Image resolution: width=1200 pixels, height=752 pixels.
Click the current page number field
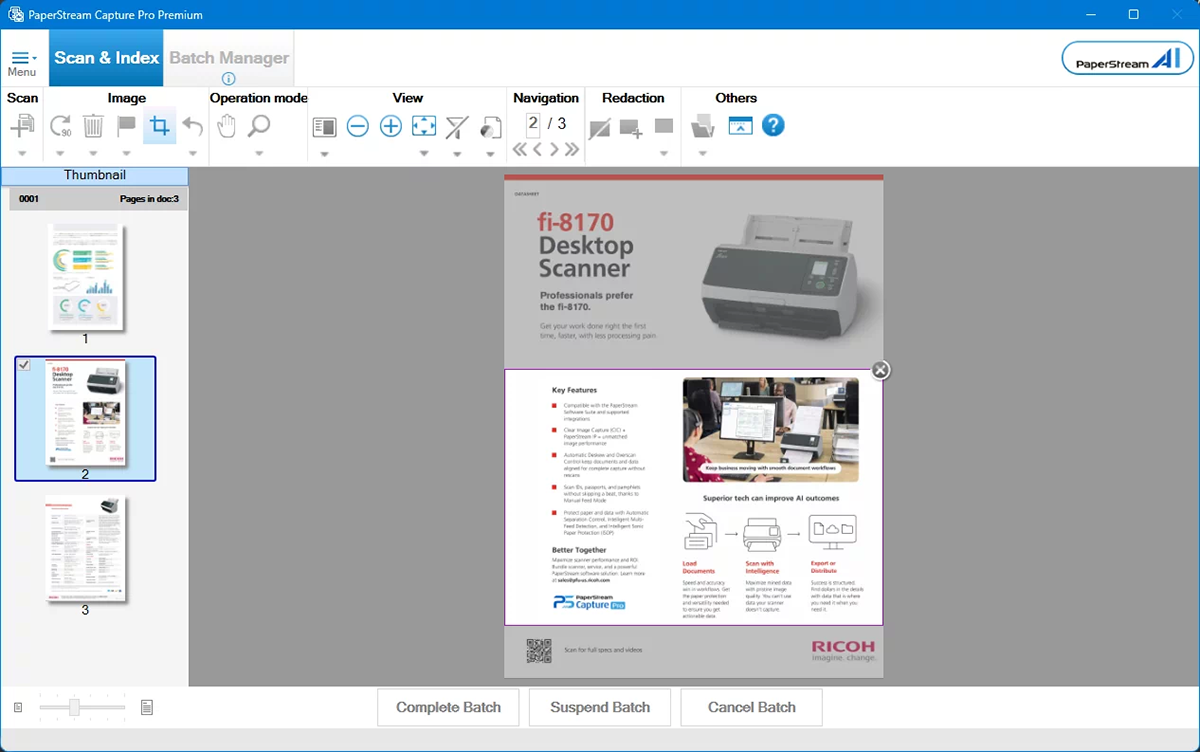(x=533, y=123)
